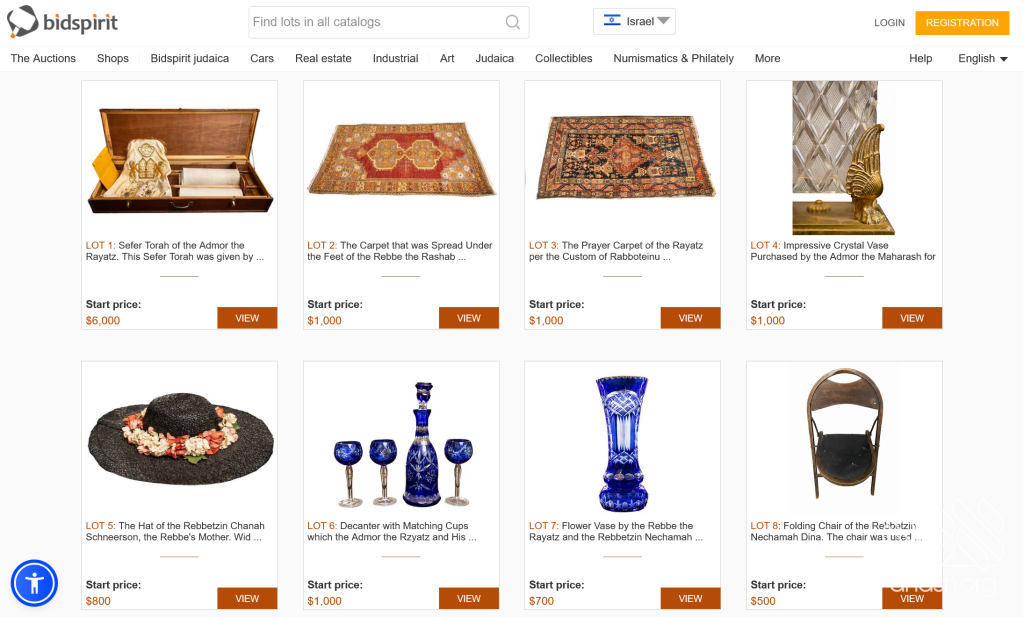Click the LOGIN link

pyautogui.click(x=889, y=22)
